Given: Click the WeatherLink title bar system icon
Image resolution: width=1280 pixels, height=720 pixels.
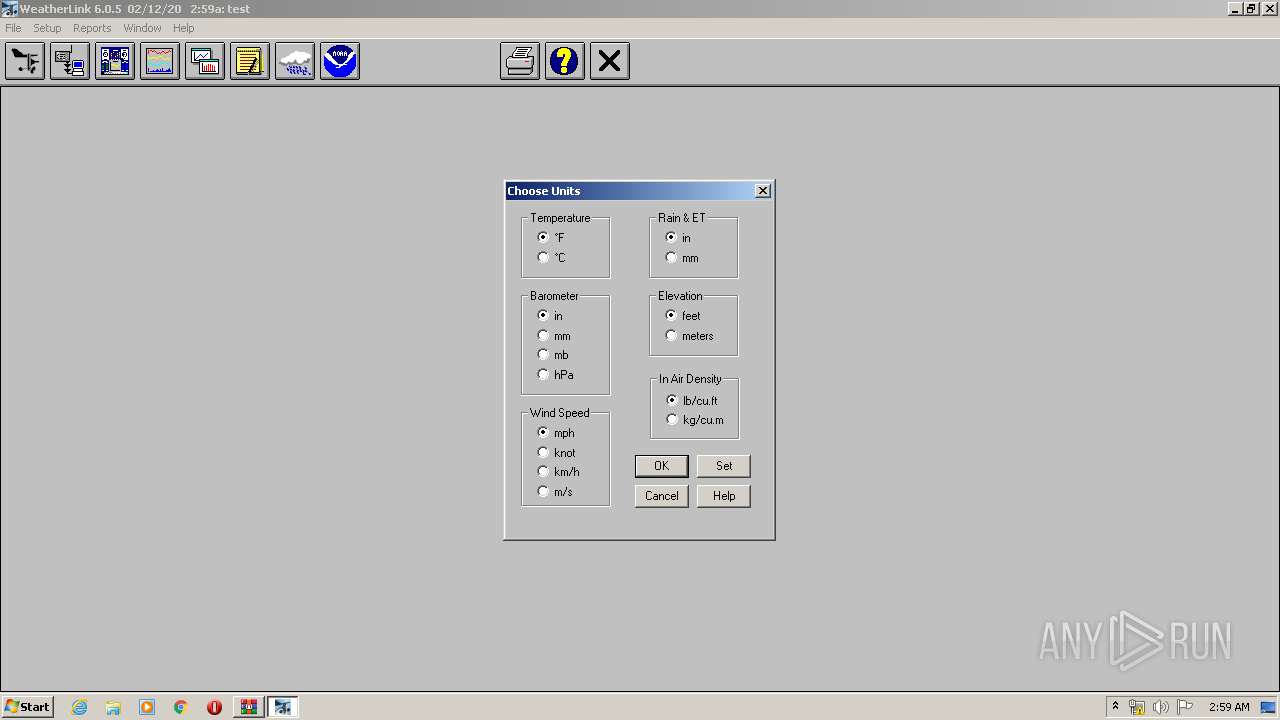Looking at the screenshot, I should pyautogui.click(x=9, y=8).
